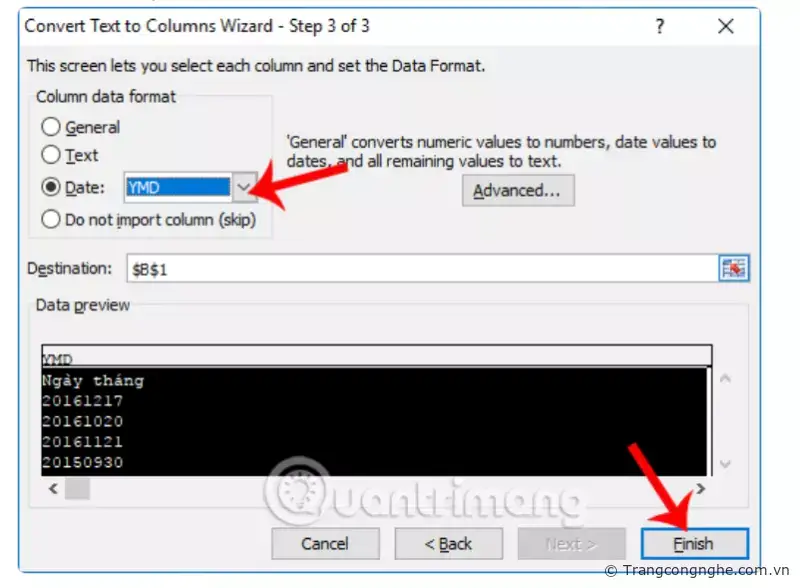
Task: Close the Convert Text to Columns wizard
Action: [726, 26]
